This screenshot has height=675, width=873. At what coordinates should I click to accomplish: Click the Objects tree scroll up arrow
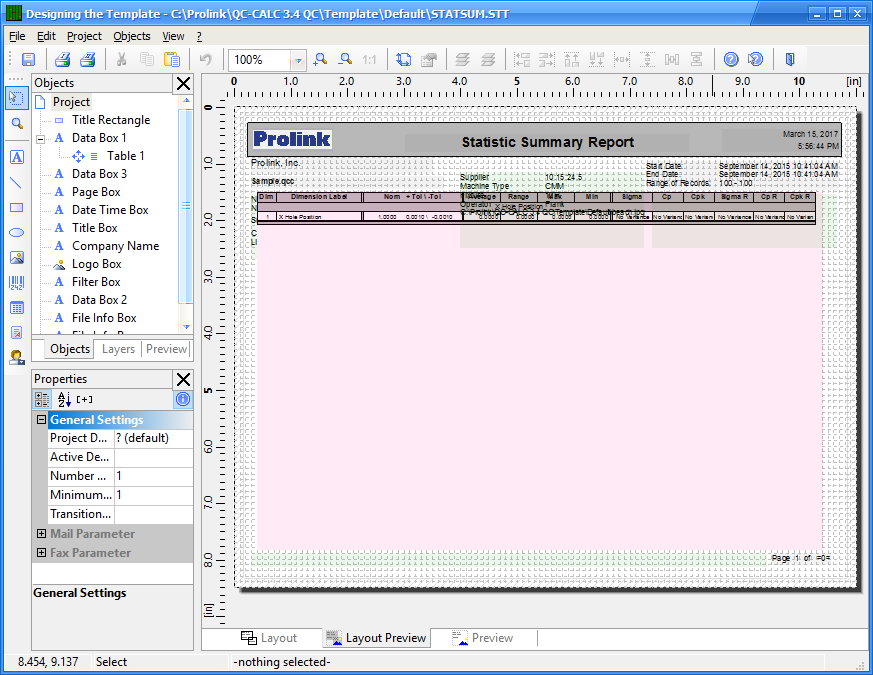(187, 100)
